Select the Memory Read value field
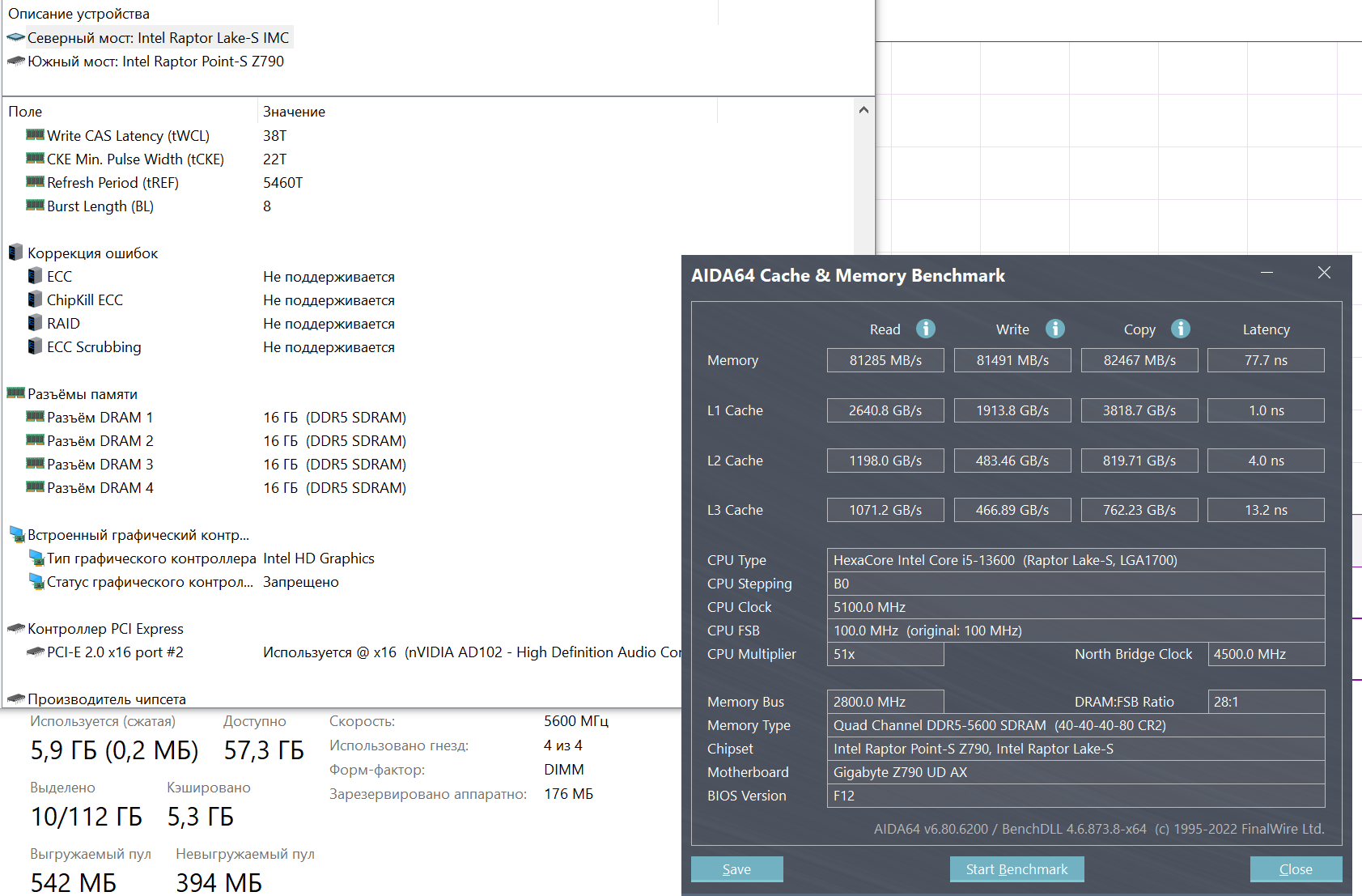The width and height of the screenshot is (1362, 896). point(885,360)
